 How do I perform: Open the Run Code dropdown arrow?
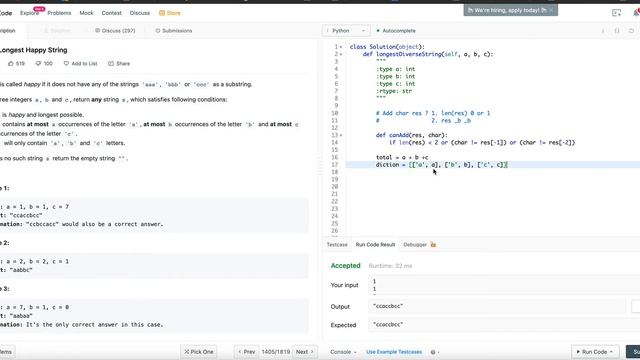point(611,352)
